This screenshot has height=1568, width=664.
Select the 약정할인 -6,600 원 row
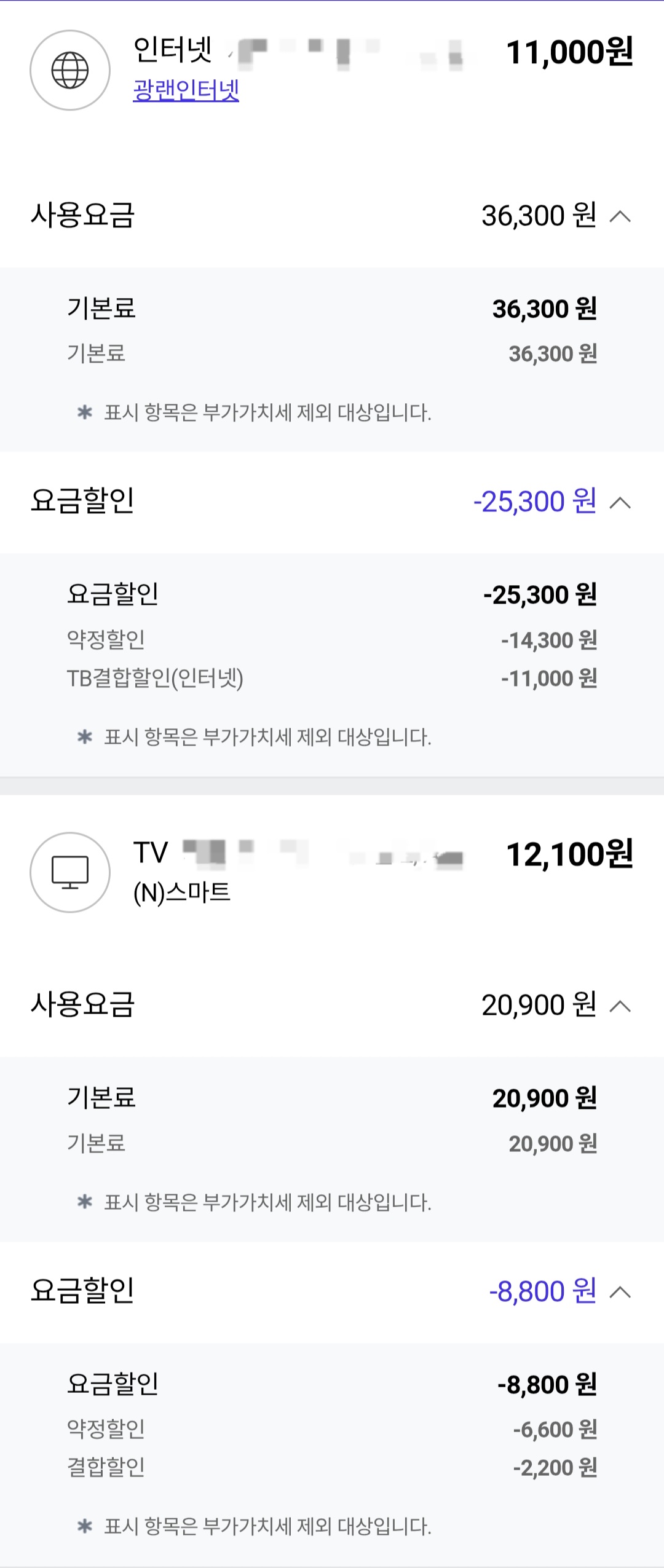click(x=332, y=1430)
